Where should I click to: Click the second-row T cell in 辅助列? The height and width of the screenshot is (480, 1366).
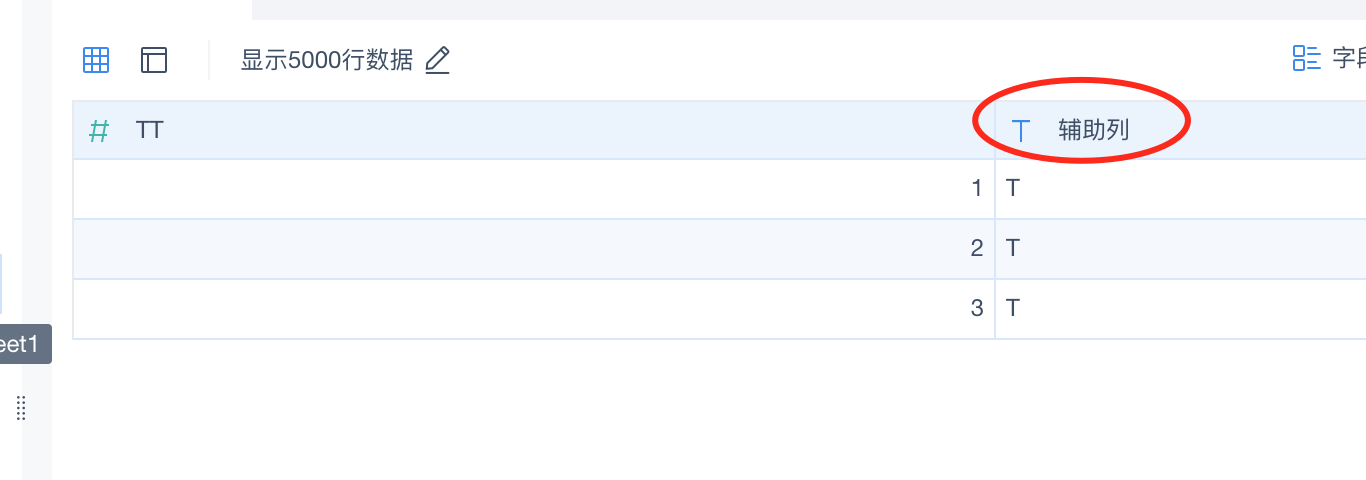click(1181, 249)
